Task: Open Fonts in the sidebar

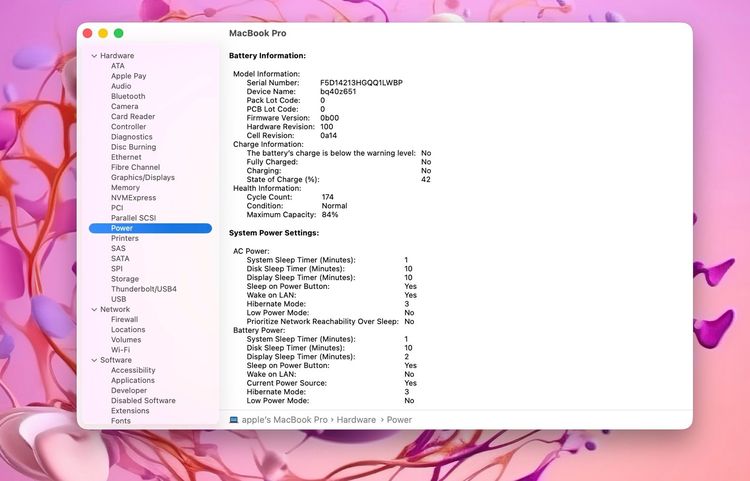Action: (121, 421)
